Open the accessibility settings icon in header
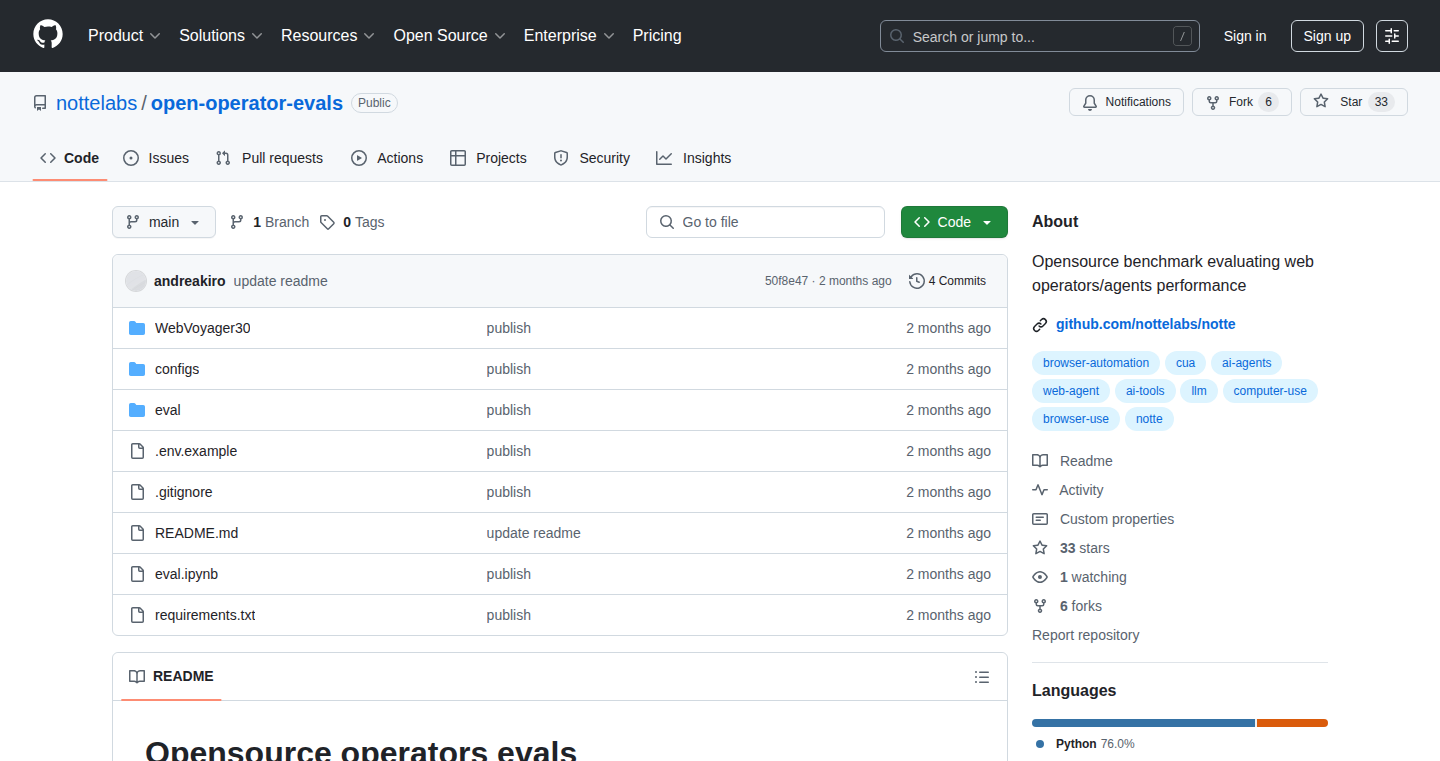Image resolution: width=1440 pixels, height=761 pixels. tap(1391, 36)
